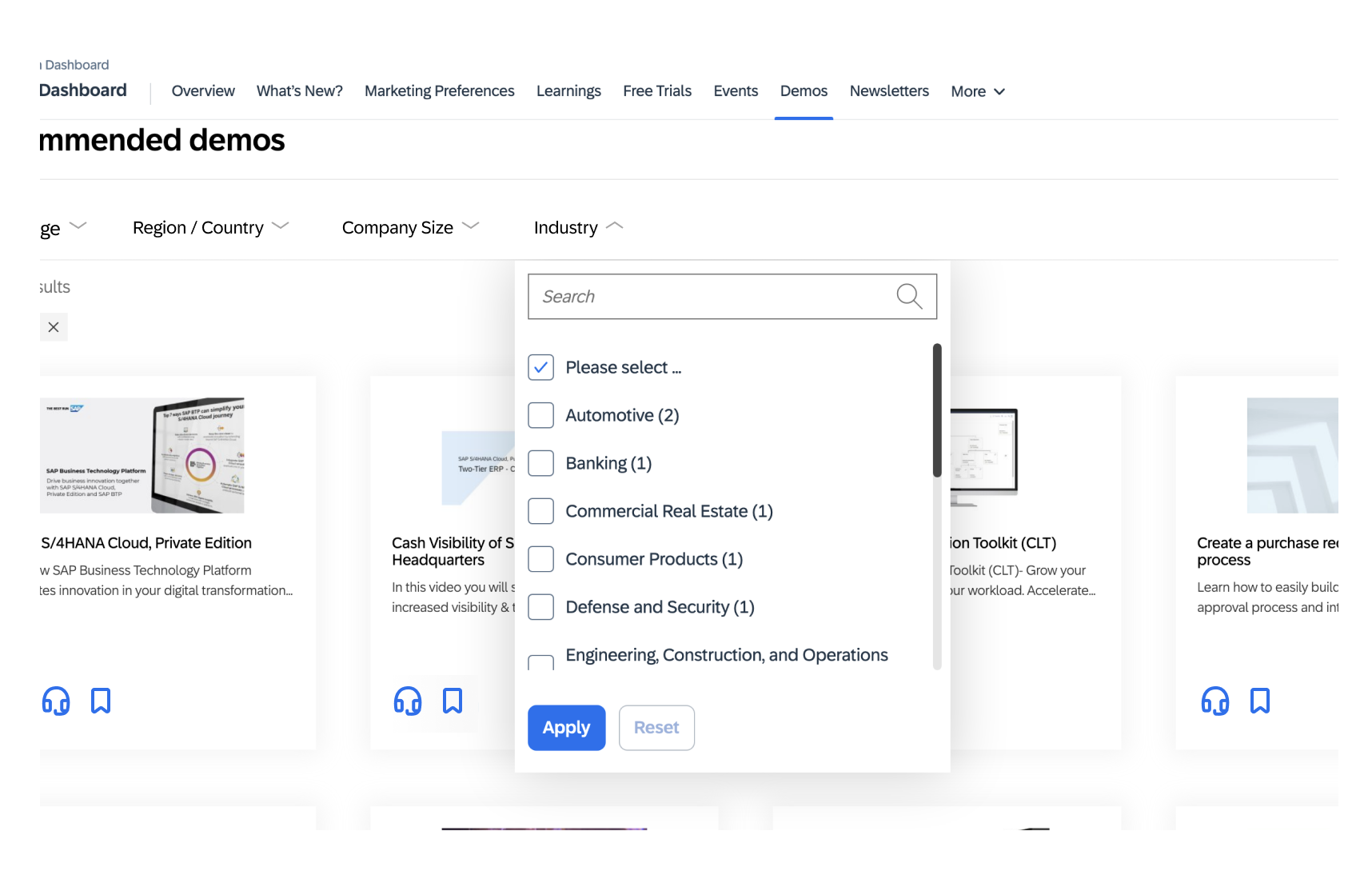Check the Banking industry checkbox
Viewport: 1372px width, 875px height.
[x=540, y=462]
